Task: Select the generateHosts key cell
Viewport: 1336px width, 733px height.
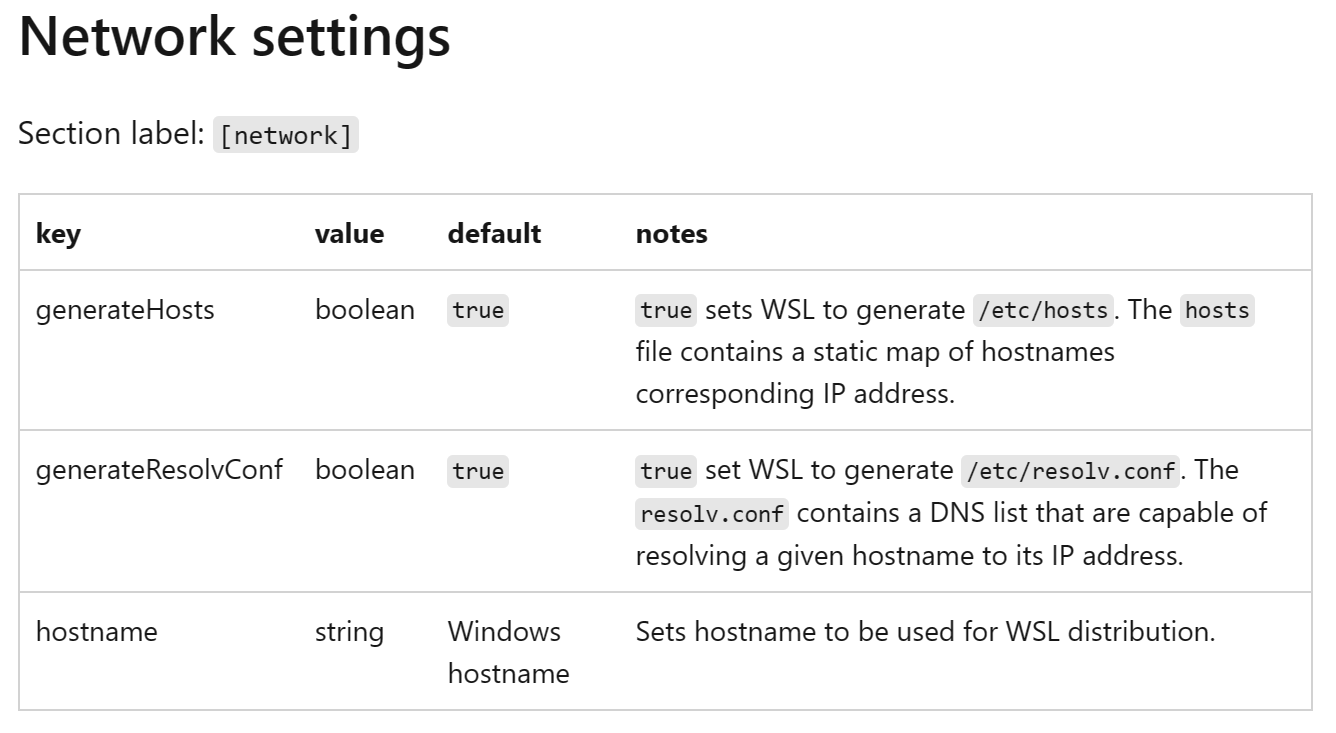Action: coord(125,310)
